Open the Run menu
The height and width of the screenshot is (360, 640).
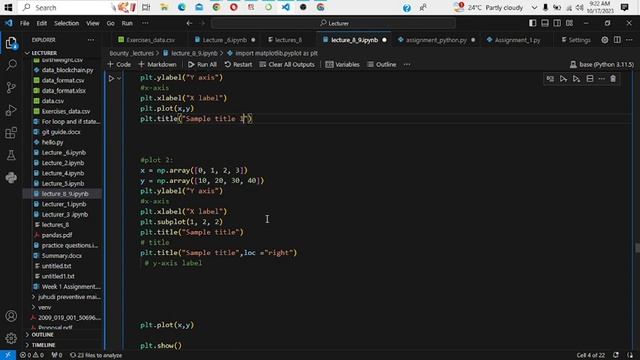coord(127,23)
